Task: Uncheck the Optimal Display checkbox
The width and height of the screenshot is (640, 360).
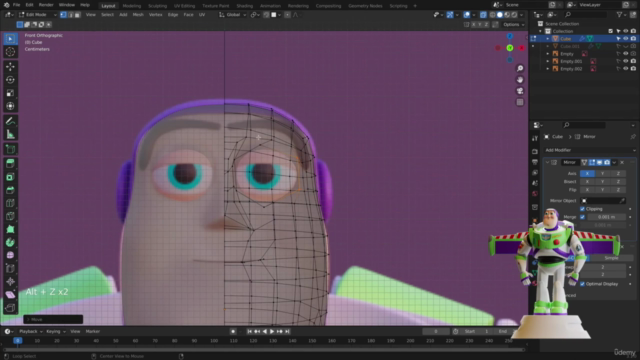Action: point(582,284)
